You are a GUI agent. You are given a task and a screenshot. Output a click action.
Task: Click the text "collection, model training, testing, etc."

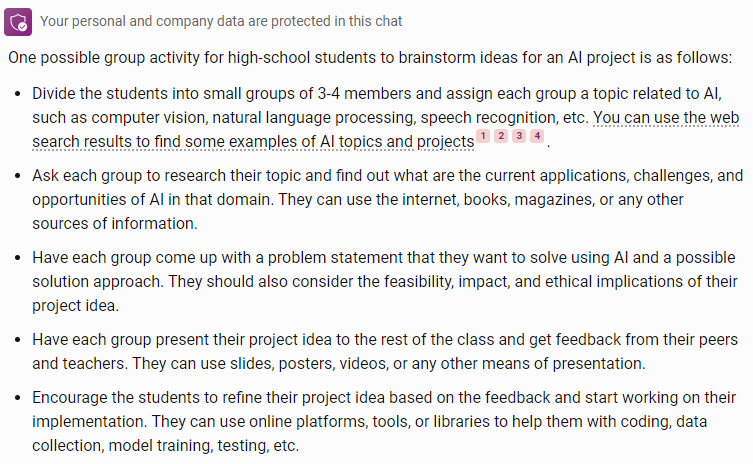[x=166, y=445]
